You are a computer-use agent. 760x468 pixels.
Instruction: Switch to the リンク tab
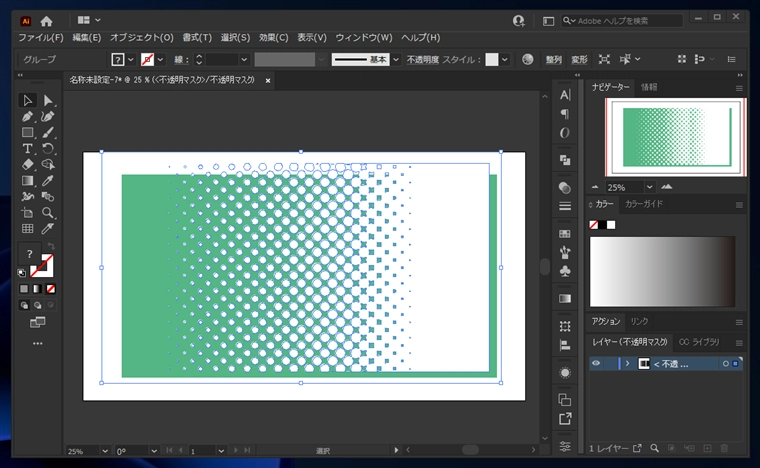coord(639,321)
